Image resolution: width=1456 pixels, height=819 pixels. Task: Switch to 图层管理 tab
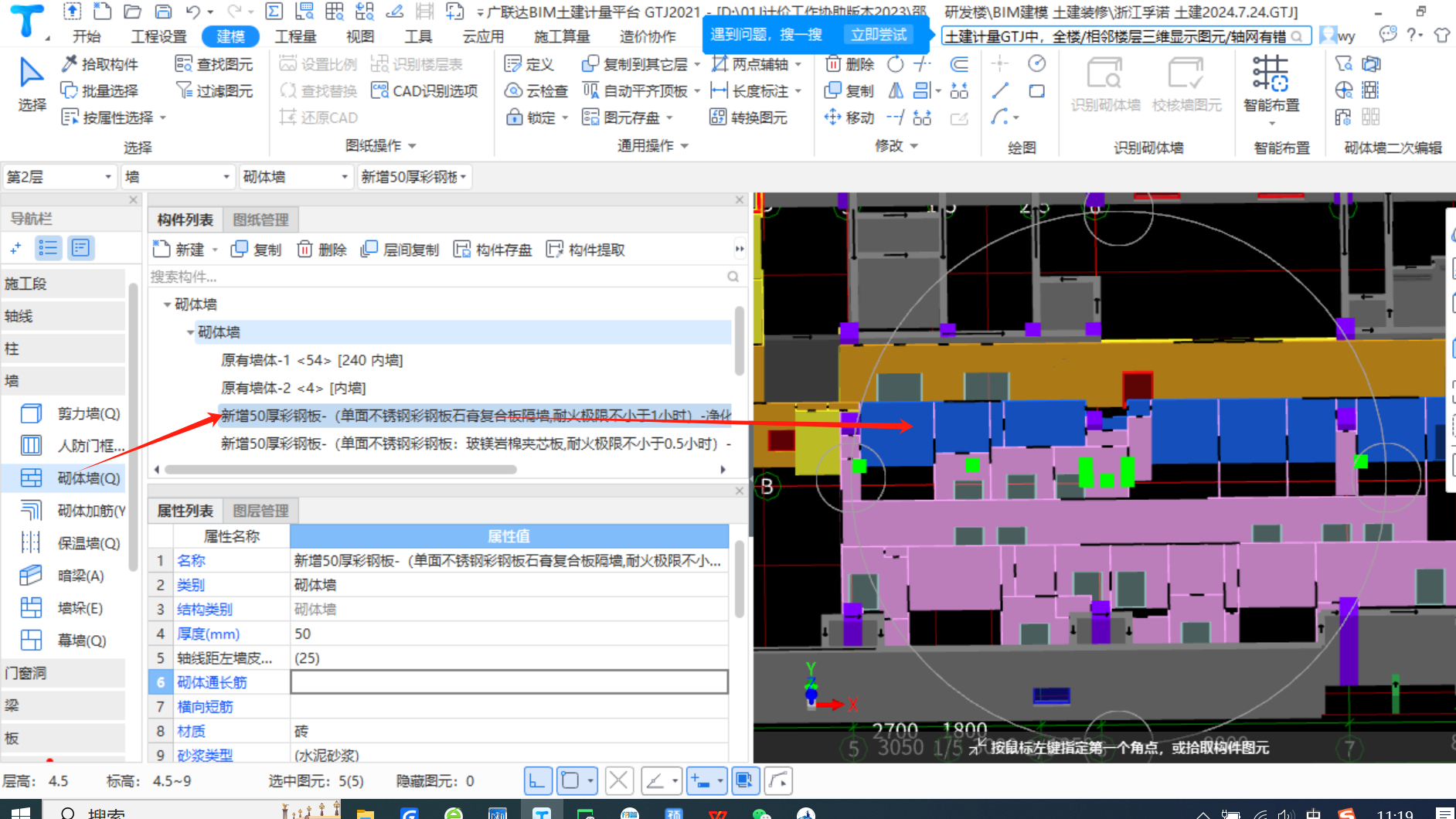(x=261, y=511)
